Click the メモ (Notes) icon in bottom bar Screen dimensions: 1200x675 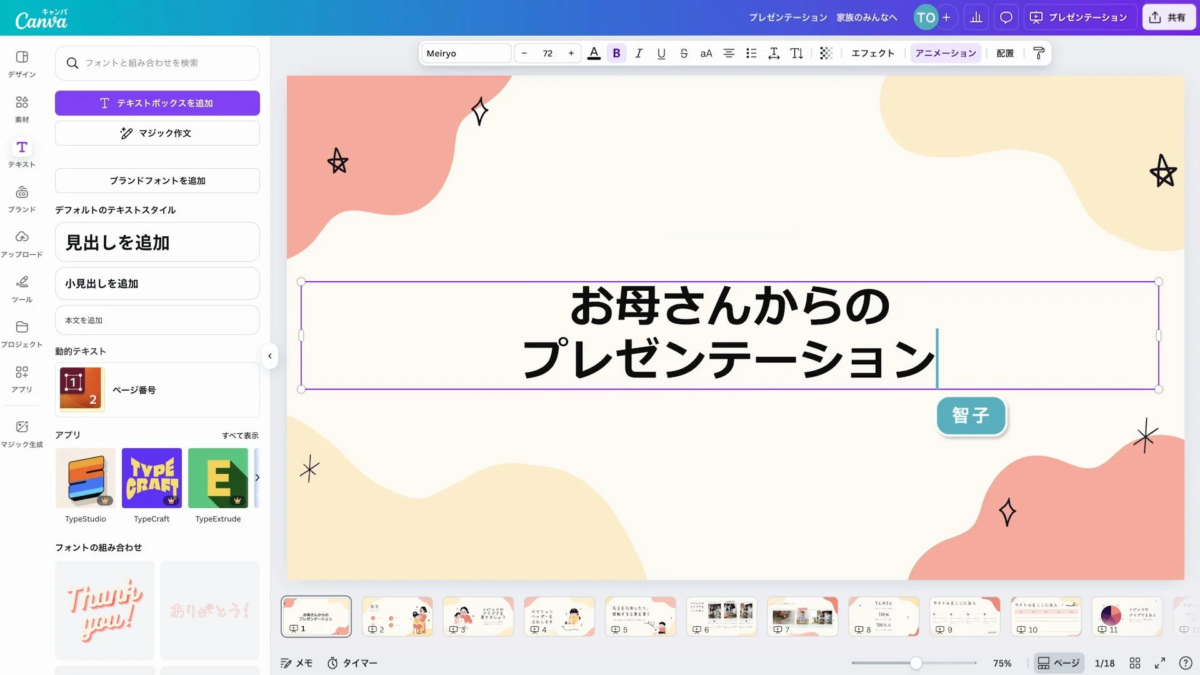coord(296,662)
